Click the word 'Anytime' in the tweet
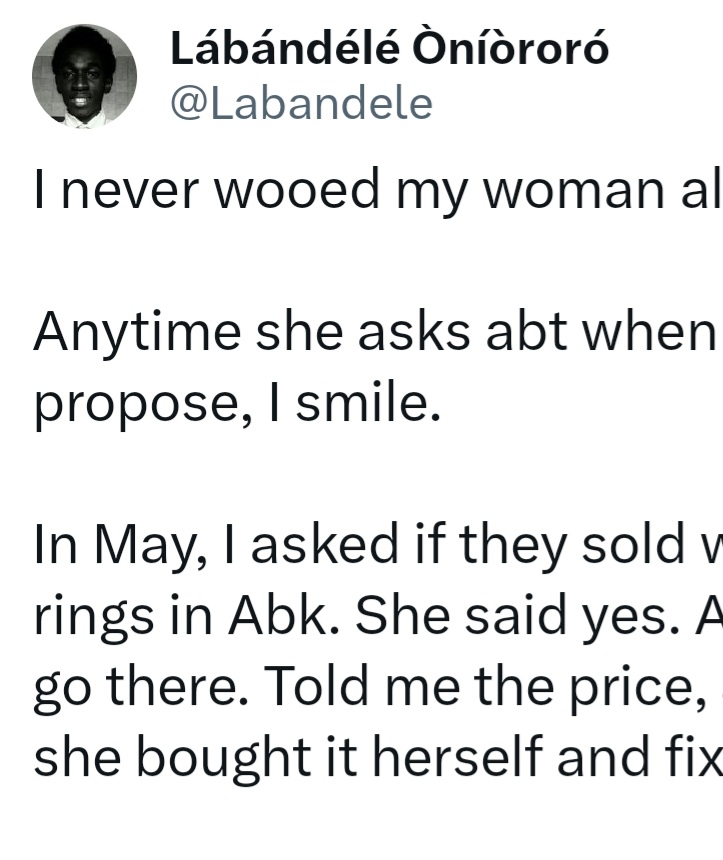Screen dimensions: 723x860 (x=137, y=333)
